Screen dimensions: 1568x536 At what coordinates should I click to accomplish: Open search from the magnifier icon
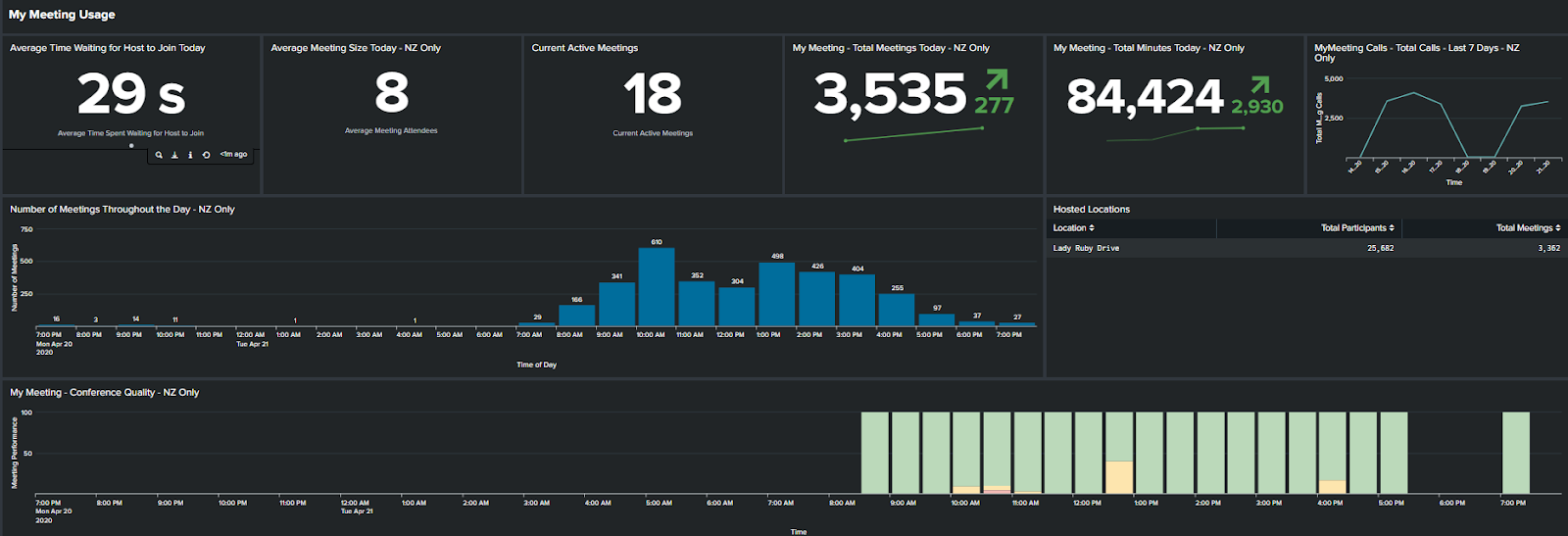pyautogui.click(x=159, y=155)
